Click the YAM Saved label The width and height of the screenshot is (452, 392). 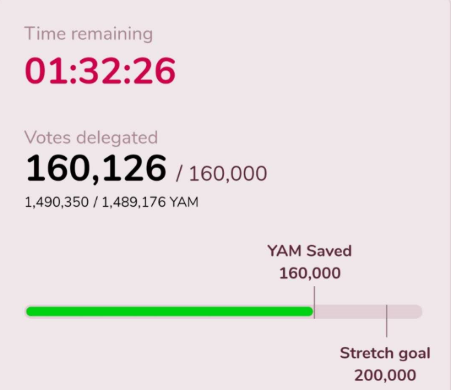pos(309,251)
